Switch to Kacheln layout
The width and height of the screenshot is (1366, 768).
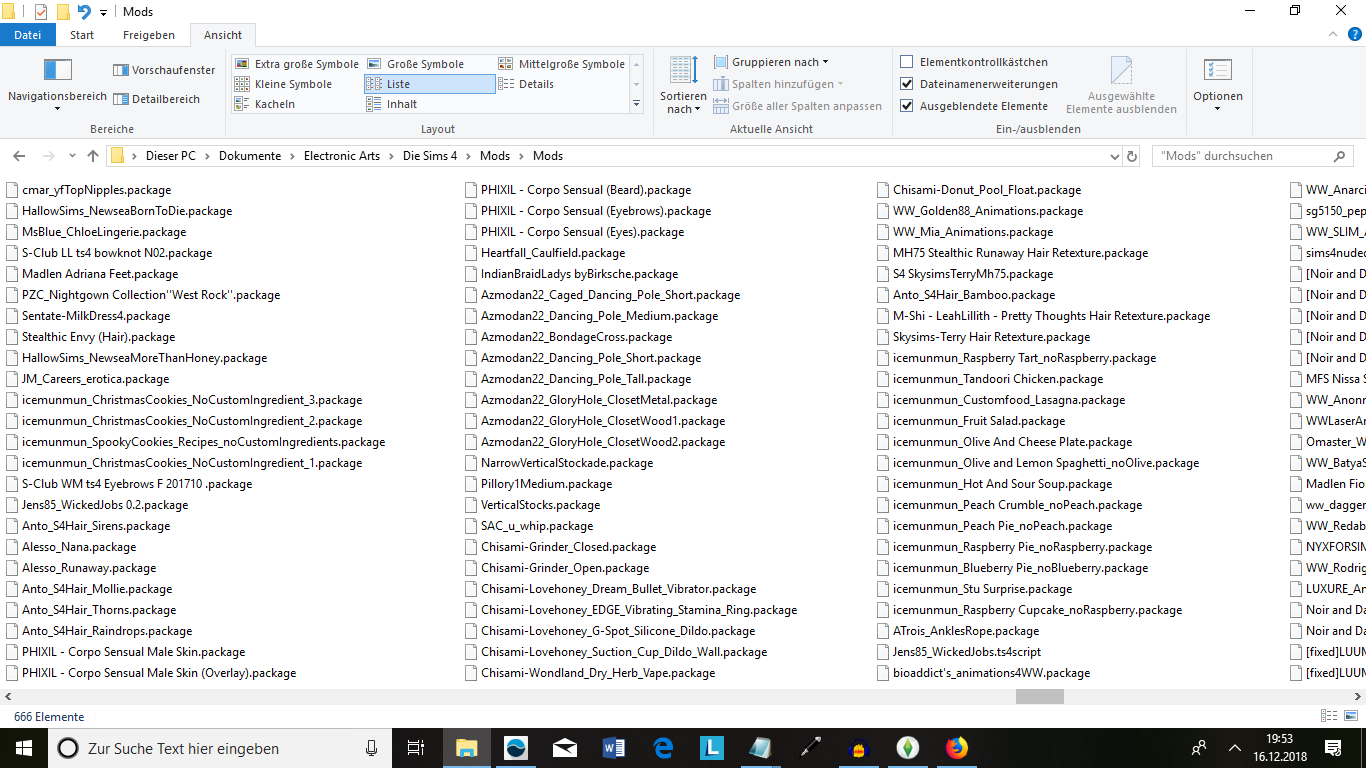(265, 104)
